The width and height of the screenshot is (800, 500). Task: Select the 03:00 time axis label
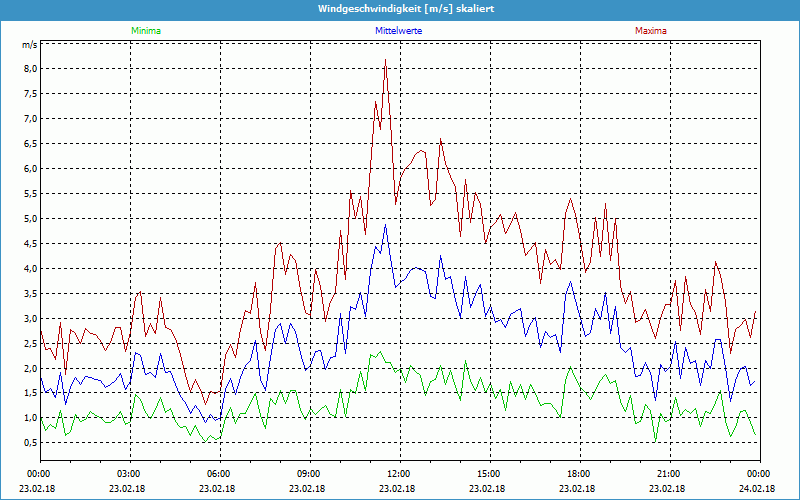129,474
